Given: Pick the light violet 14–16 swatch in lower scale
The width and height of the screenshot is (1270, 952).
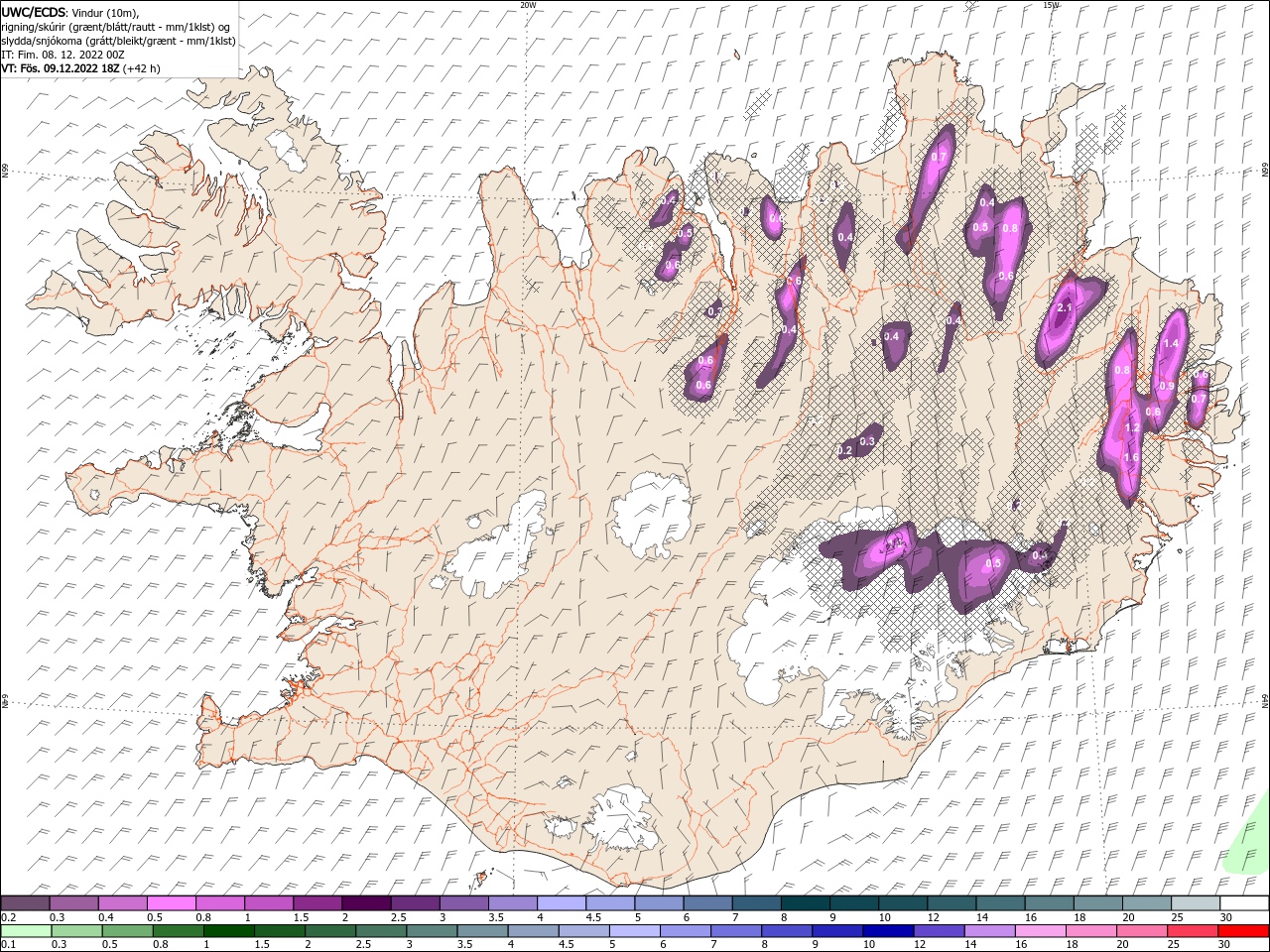Looking at the screenshot, I should (x=988, y=931).
